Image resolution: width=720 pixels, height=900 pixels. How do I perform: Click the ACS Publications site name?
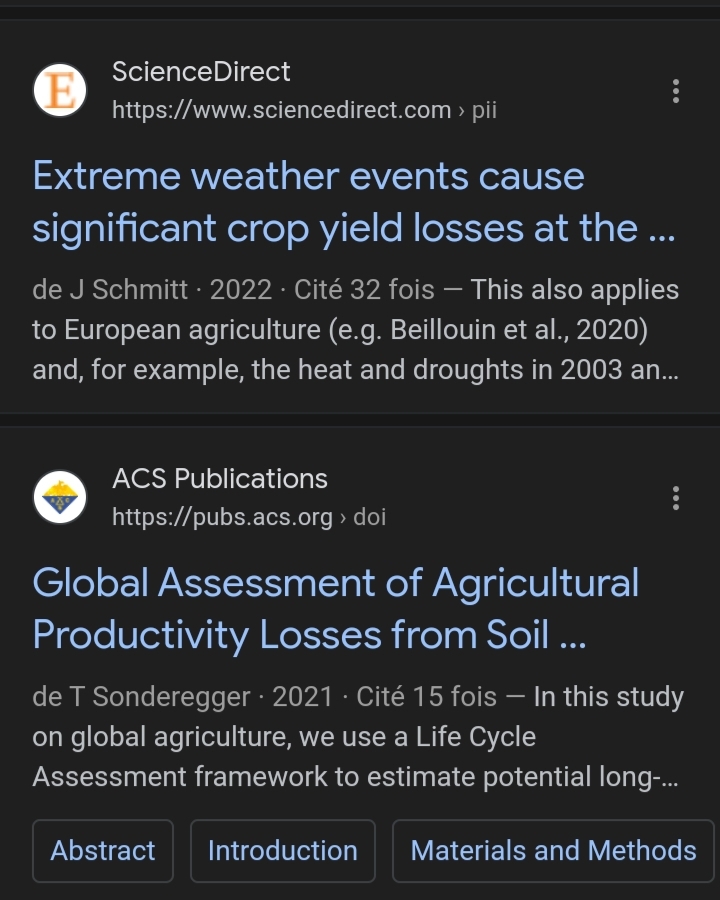coord(220,479)
